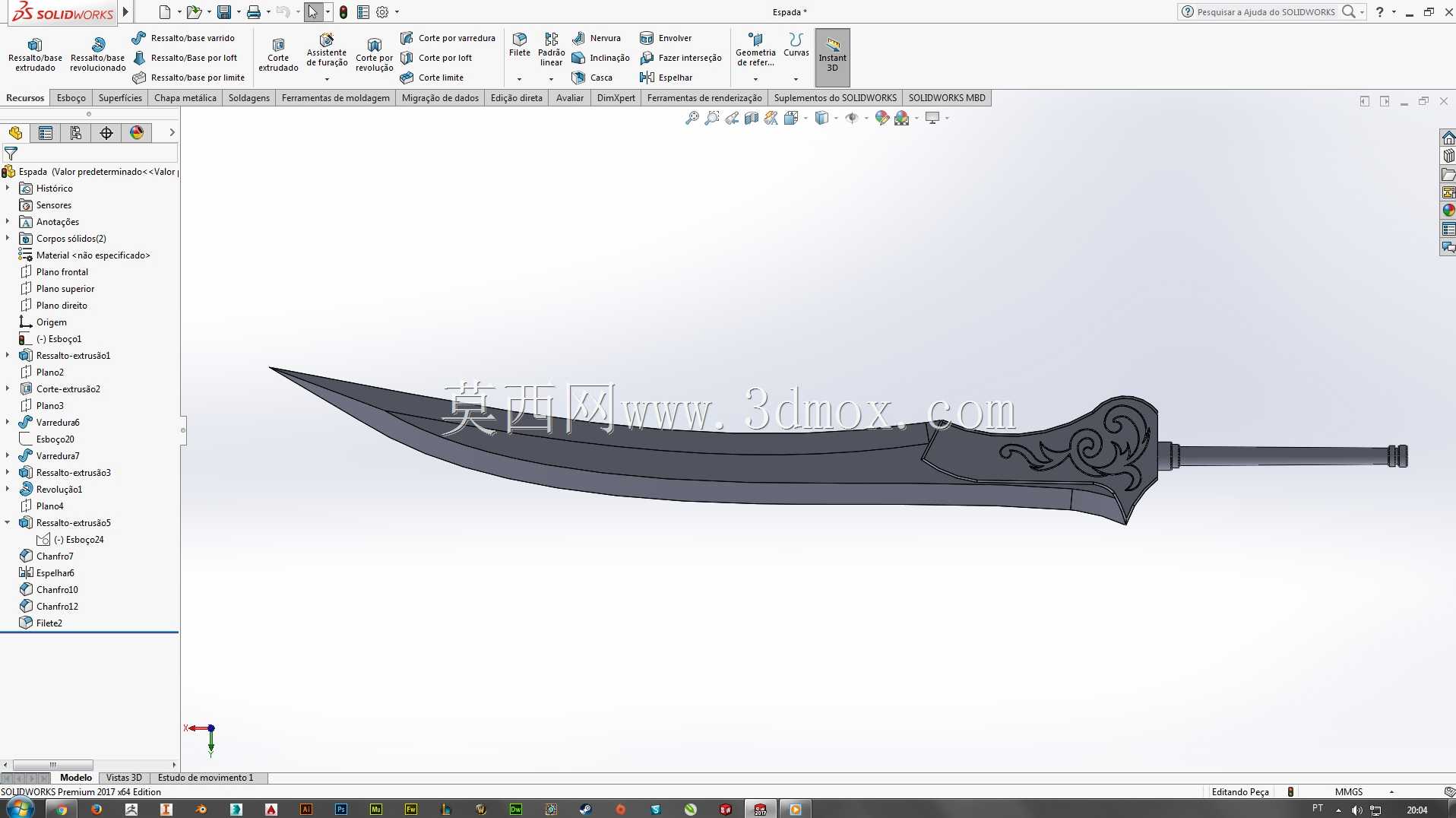Select Plano frontal in tree

pos(62,272)
